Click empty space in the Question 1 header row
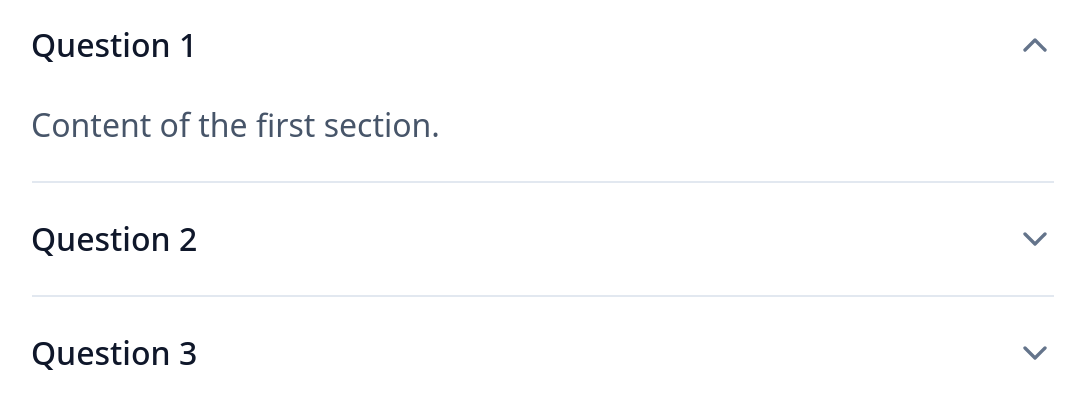This screenshot has height=402, width=1086. point(609,46)
